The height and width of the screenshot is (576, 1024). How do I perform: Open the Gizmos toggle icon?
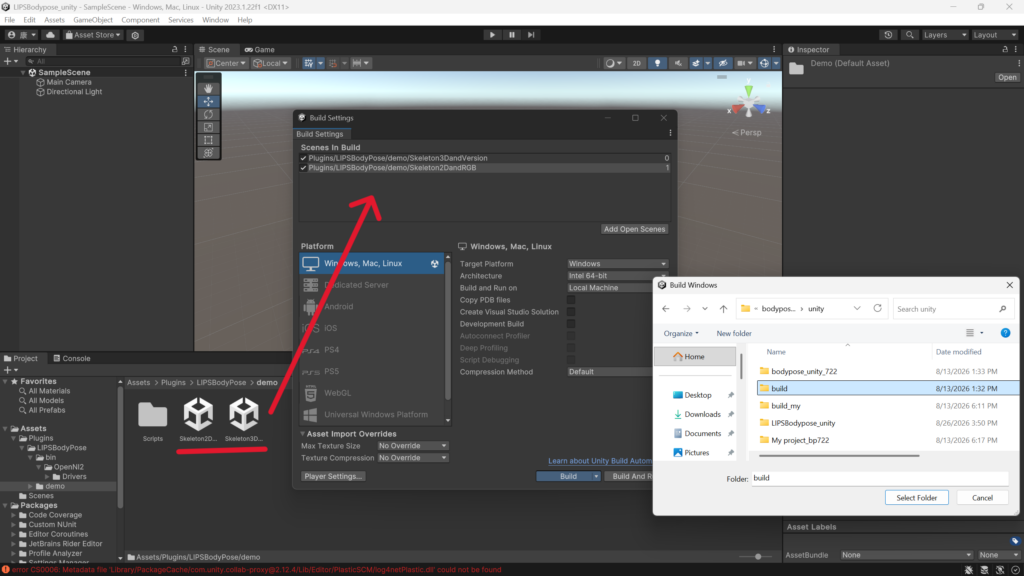coord(764,63)
